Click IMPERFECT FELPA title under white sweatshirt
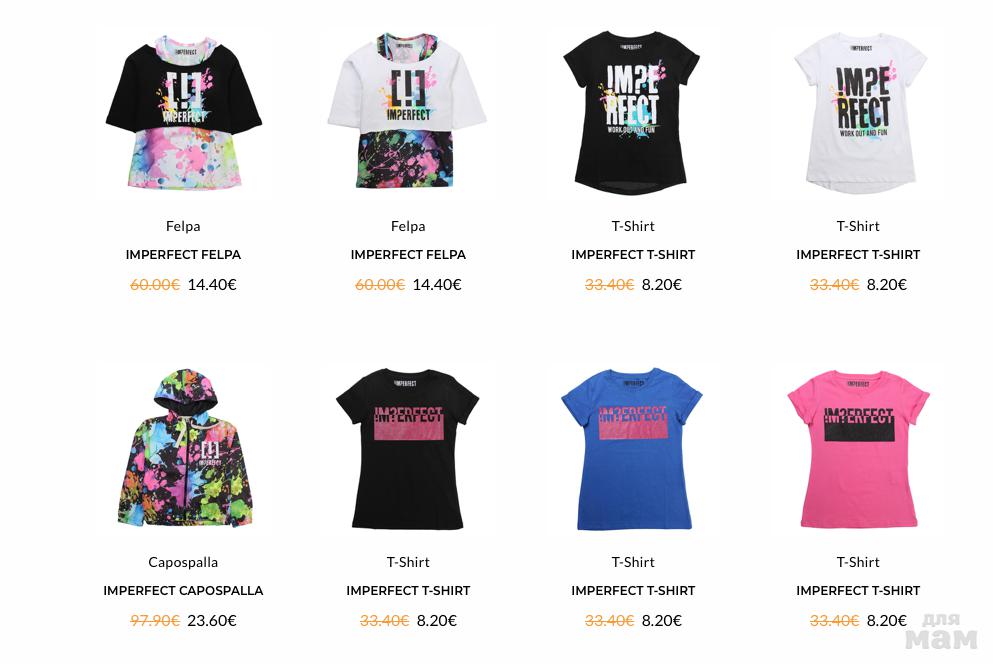 (x=408, y=255)
